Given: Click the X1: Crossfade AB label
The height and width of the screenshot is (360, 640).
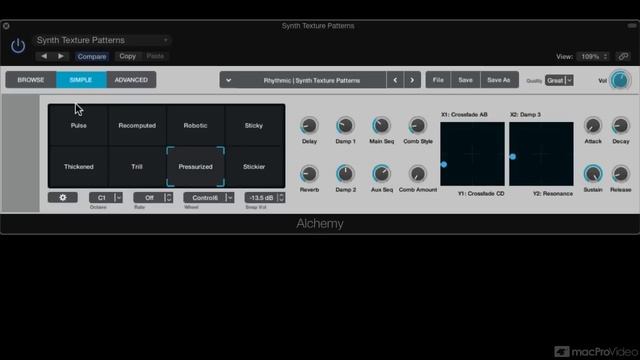Looking at the screenshot, I should (x=464, y=115).
